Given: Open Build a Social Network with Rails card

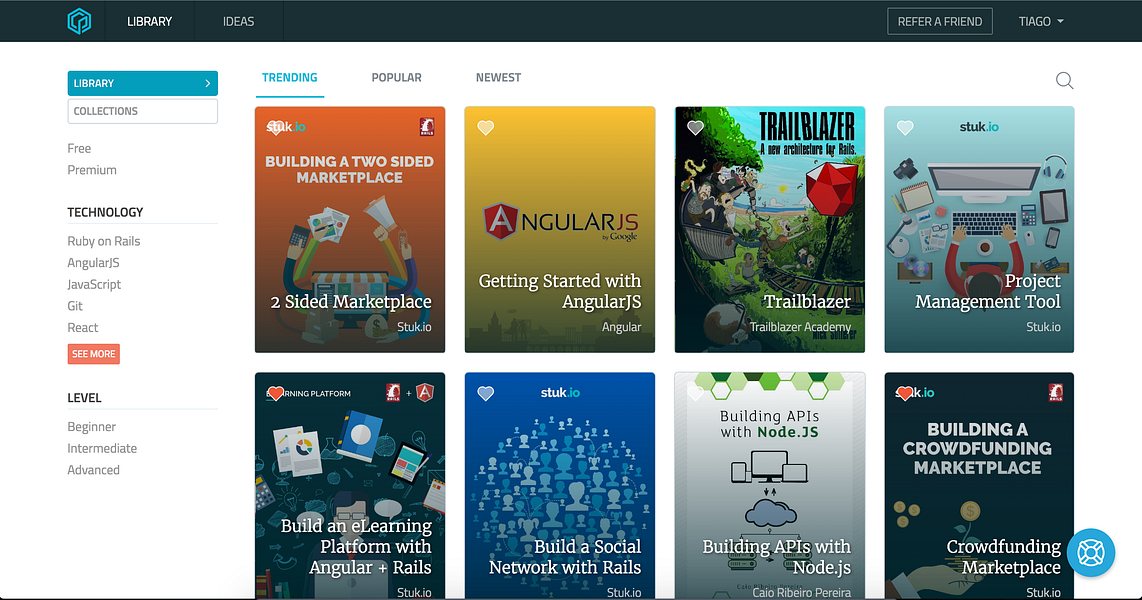Looking at the screenshot, I should click(559, 486).
